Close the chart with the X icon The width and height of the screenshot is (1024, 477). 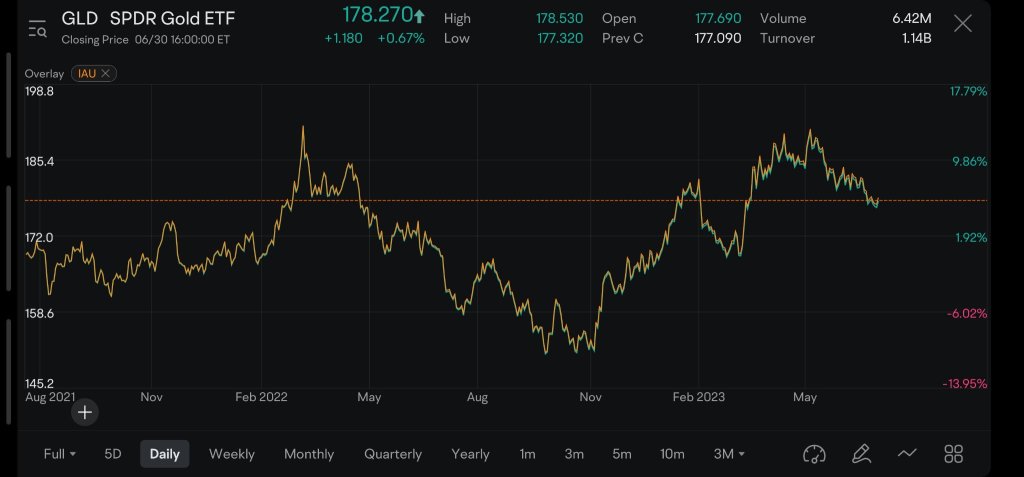(x=963, y=24)
